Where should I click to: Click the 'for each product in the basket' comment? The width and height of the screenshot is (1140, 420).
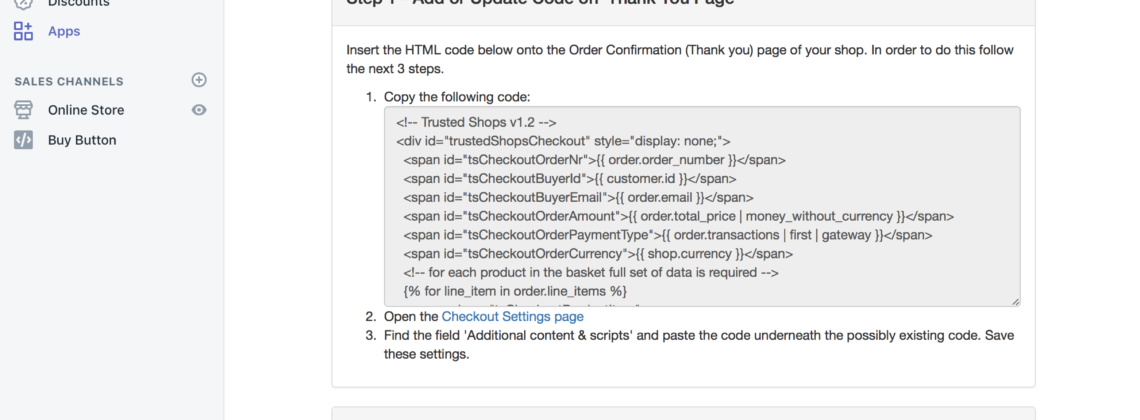click(591, 273)
